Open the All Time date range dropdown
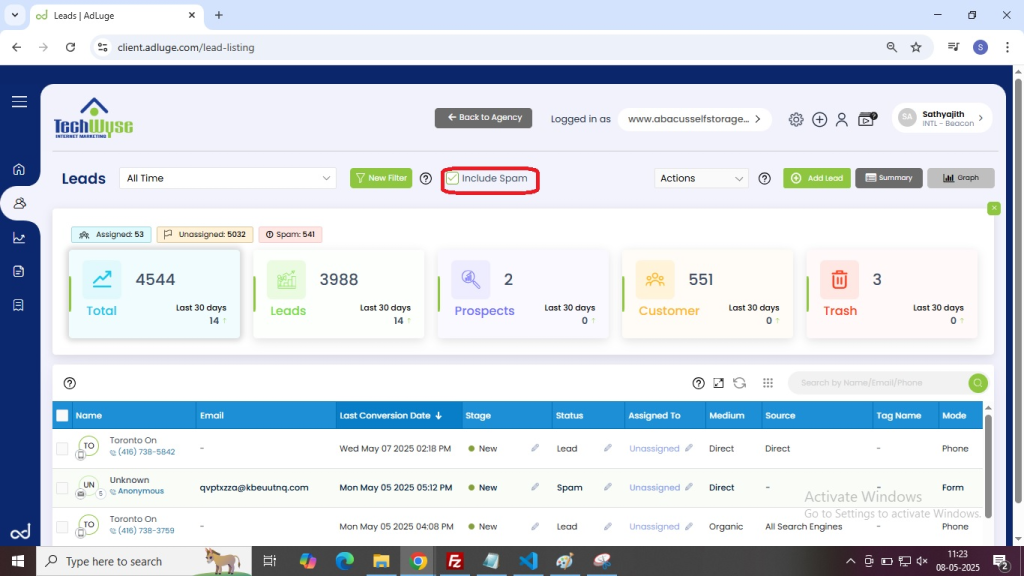This screenshot has height=576, width=1024. point(228,178)
